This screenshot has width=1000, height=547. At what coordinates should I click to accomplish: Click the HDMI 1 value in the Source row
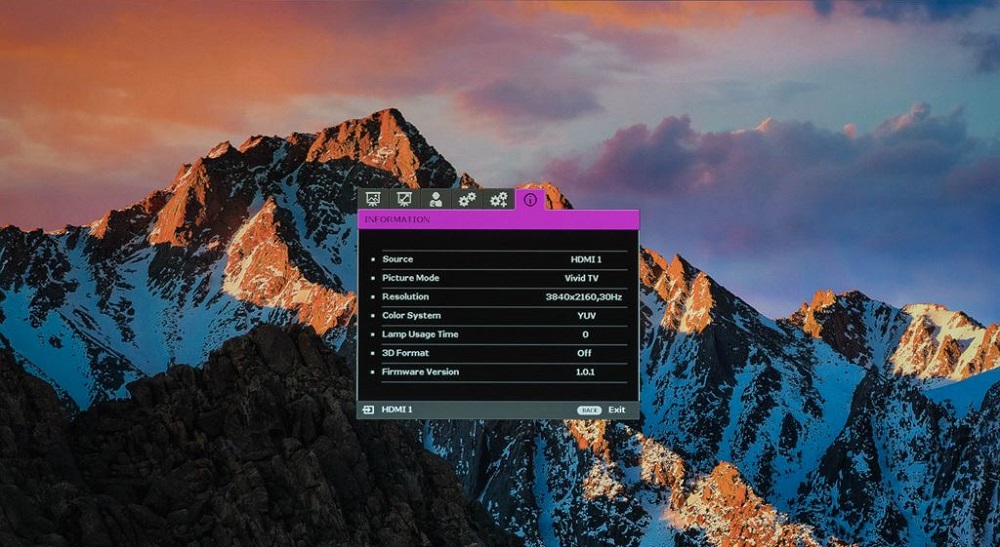point(585,259)
